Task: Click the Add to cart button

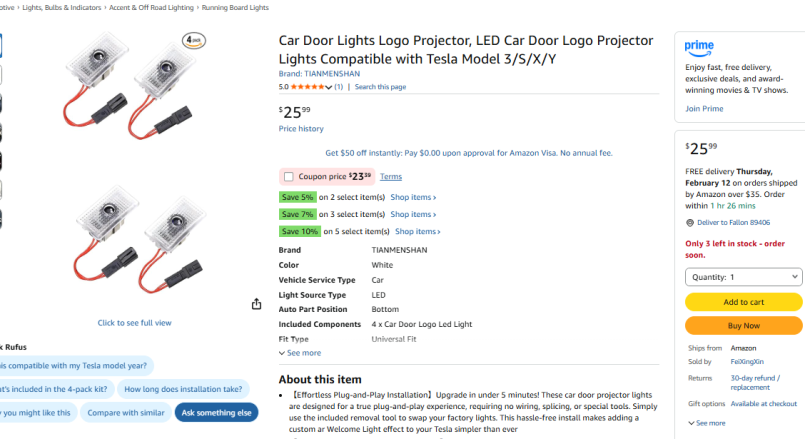Action: (x=743, y=302)
